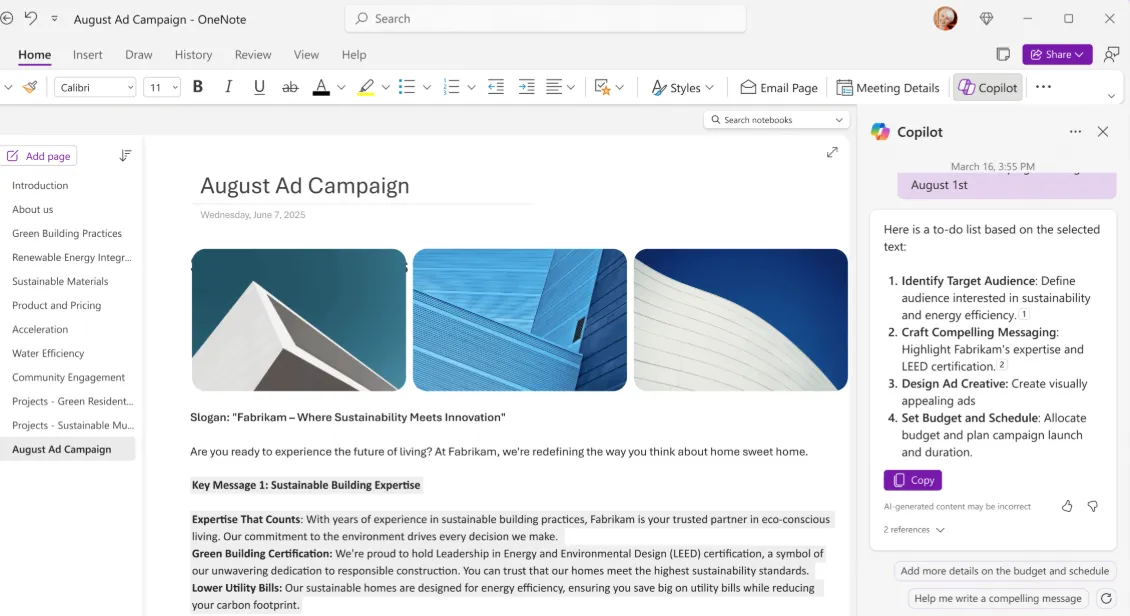This screenshot has width=1130, height=616.
Task: Choose 'Help me write a compelling message' suggestion
Action: pyautogui.click(x=997, y=598)
